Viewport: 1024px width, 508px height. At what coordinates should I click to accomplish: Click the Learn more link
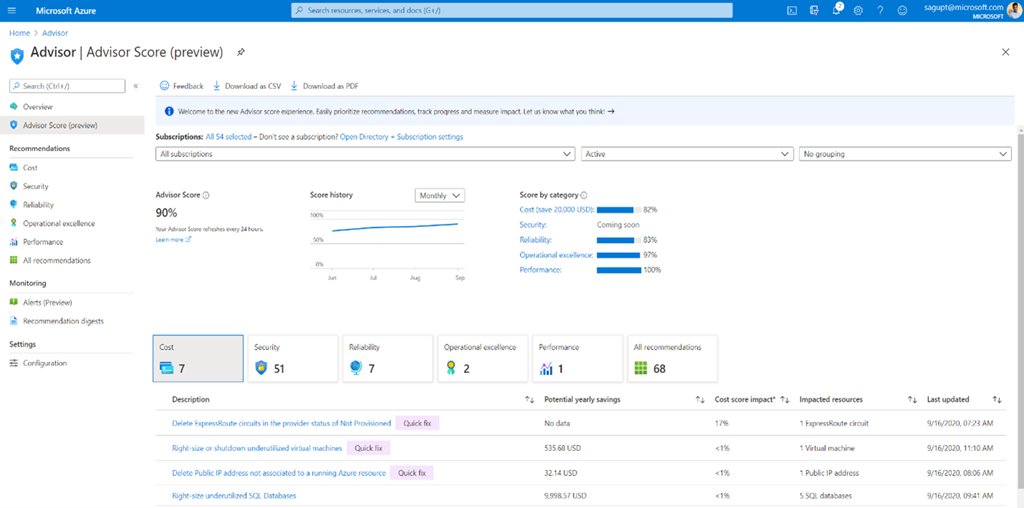pyautogui.click(x=173, y=240)
